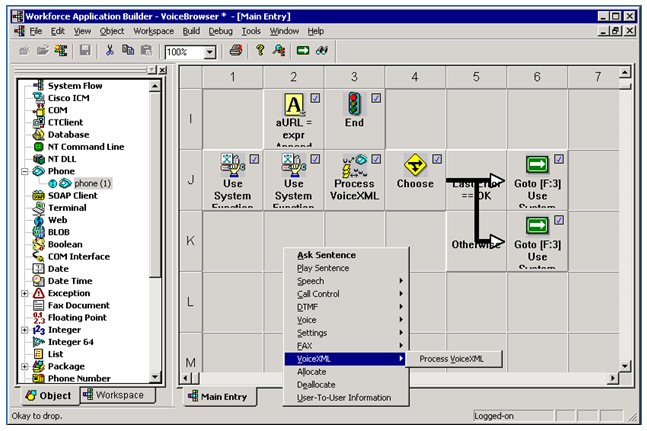Click the Cut scissors icon
Image resolution: width=647 pixels, height=431 pixels.
(110, 51)
